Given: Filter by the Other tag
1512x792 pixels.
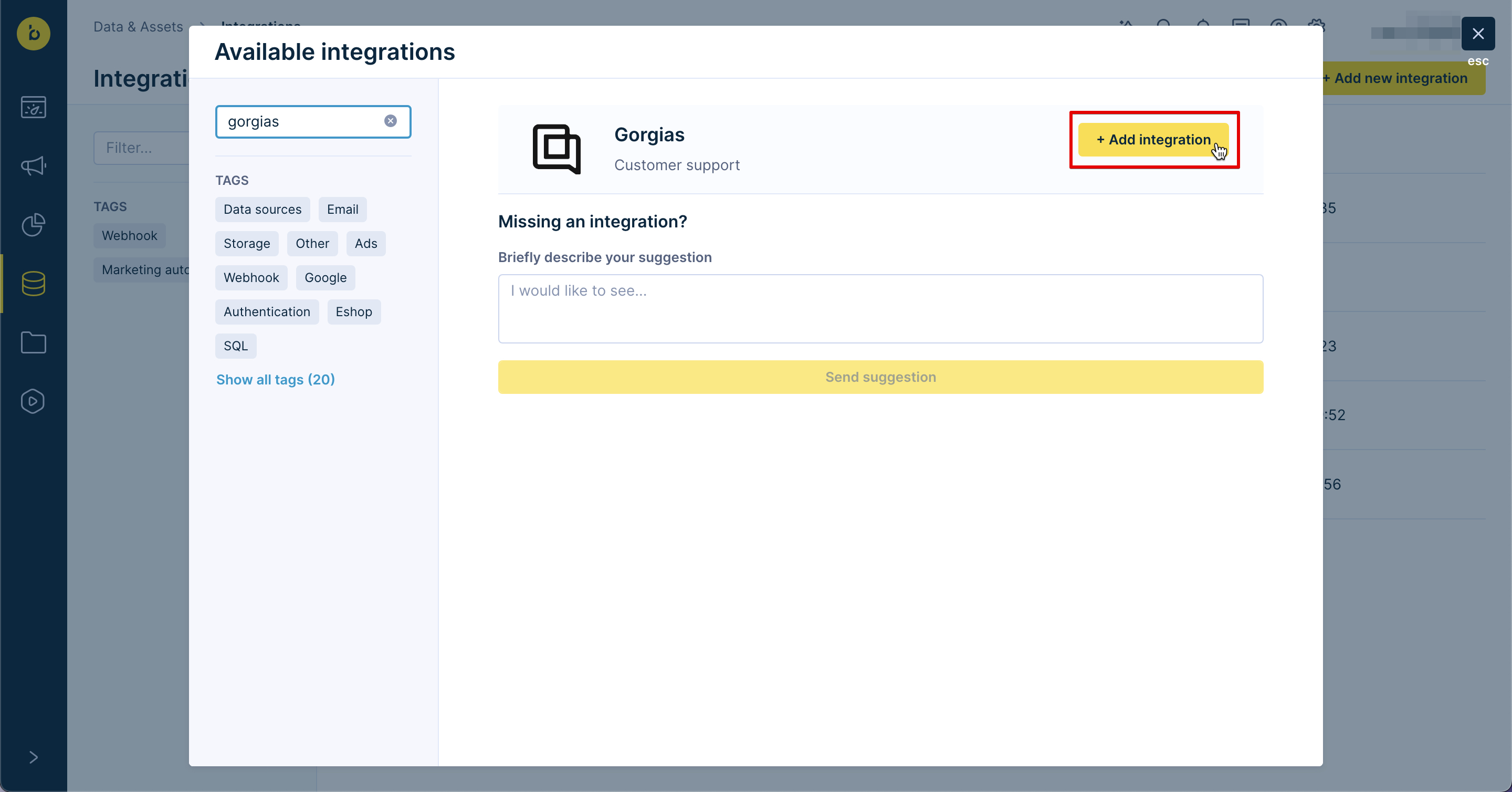Looking at the screenshot, I should point(312,244).
